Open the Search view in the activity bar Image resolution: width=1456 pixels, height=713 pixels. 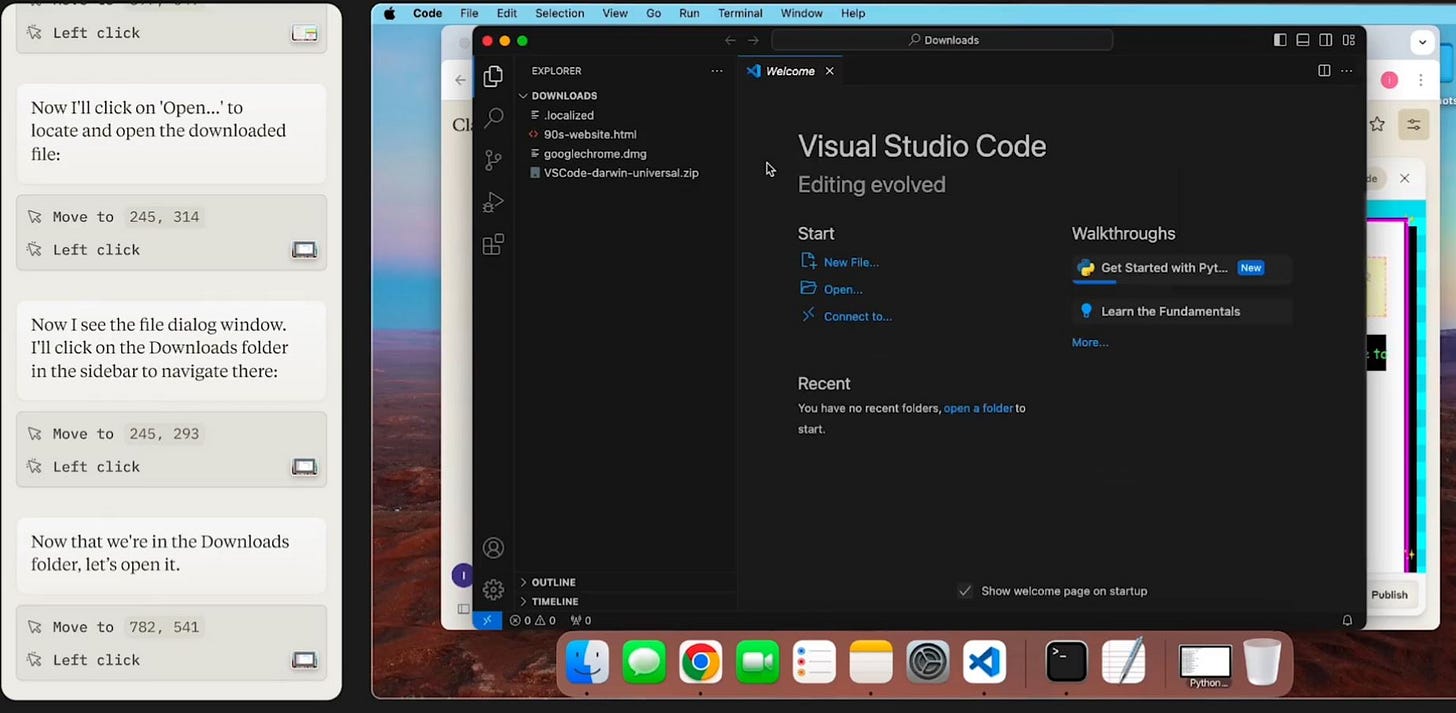point(493,118)
